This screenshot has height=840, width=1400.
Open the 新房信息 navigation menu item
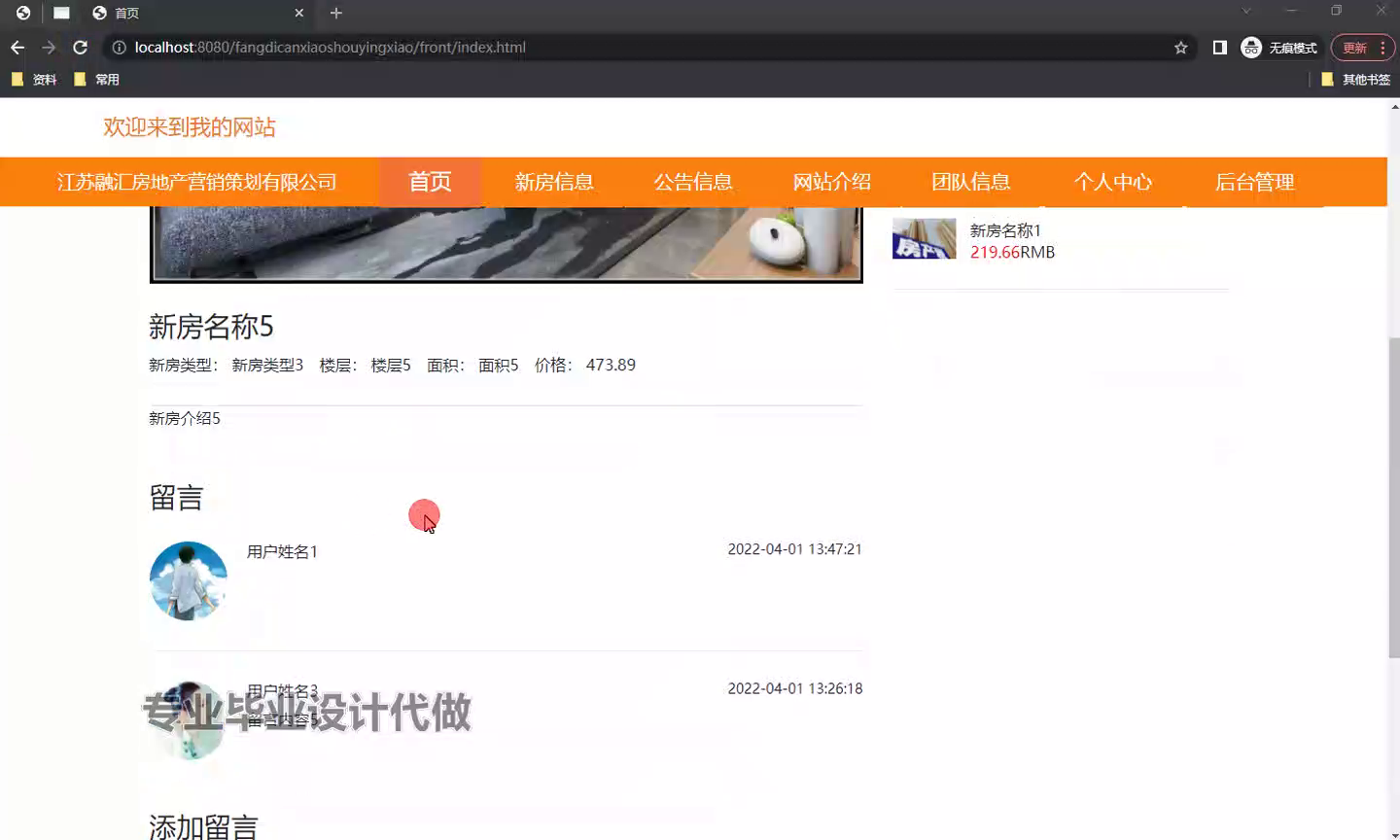click(554, 182)
